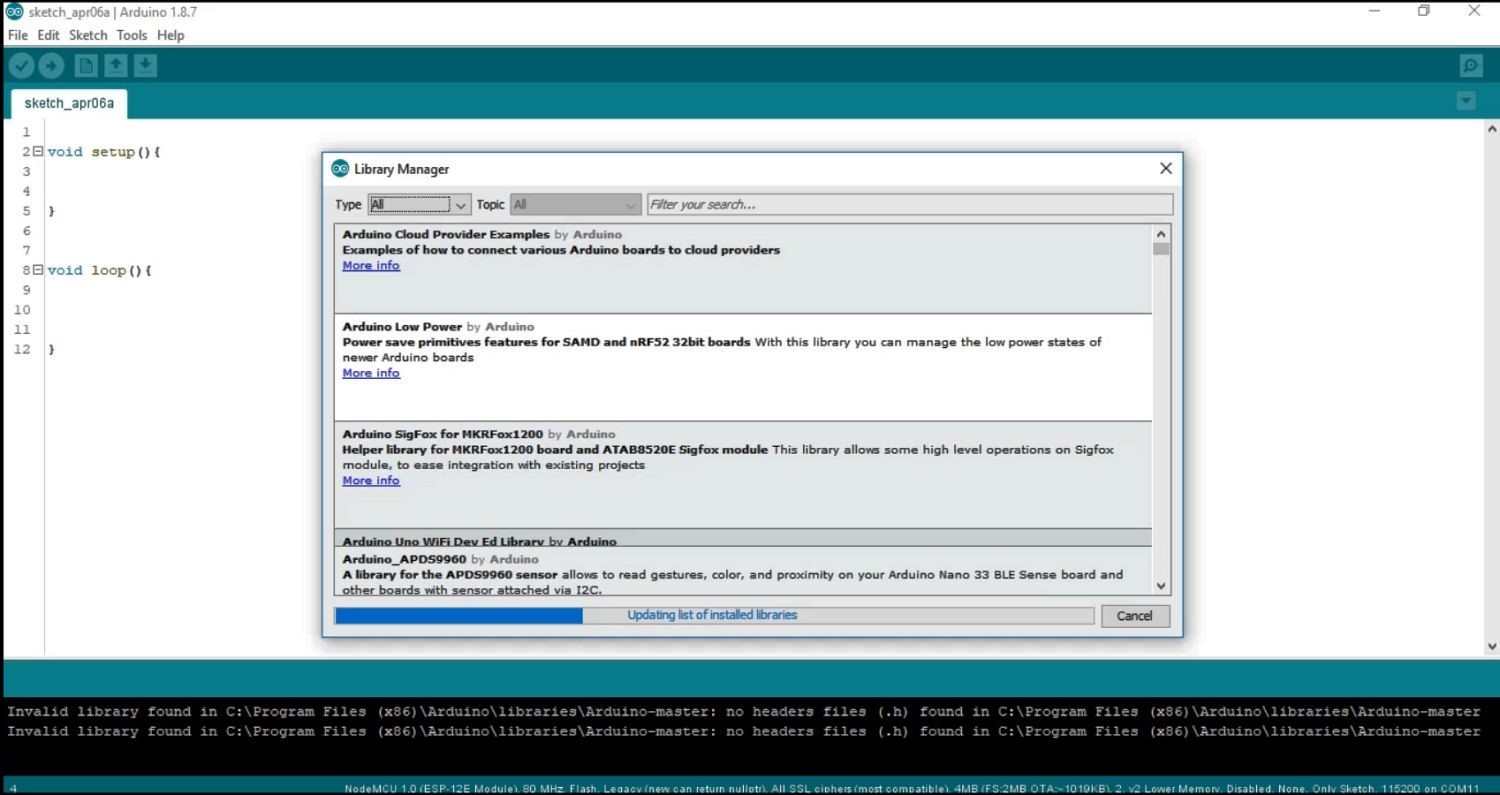
Task: Click the editor scroll down arrow
Action: (1492, 647)
